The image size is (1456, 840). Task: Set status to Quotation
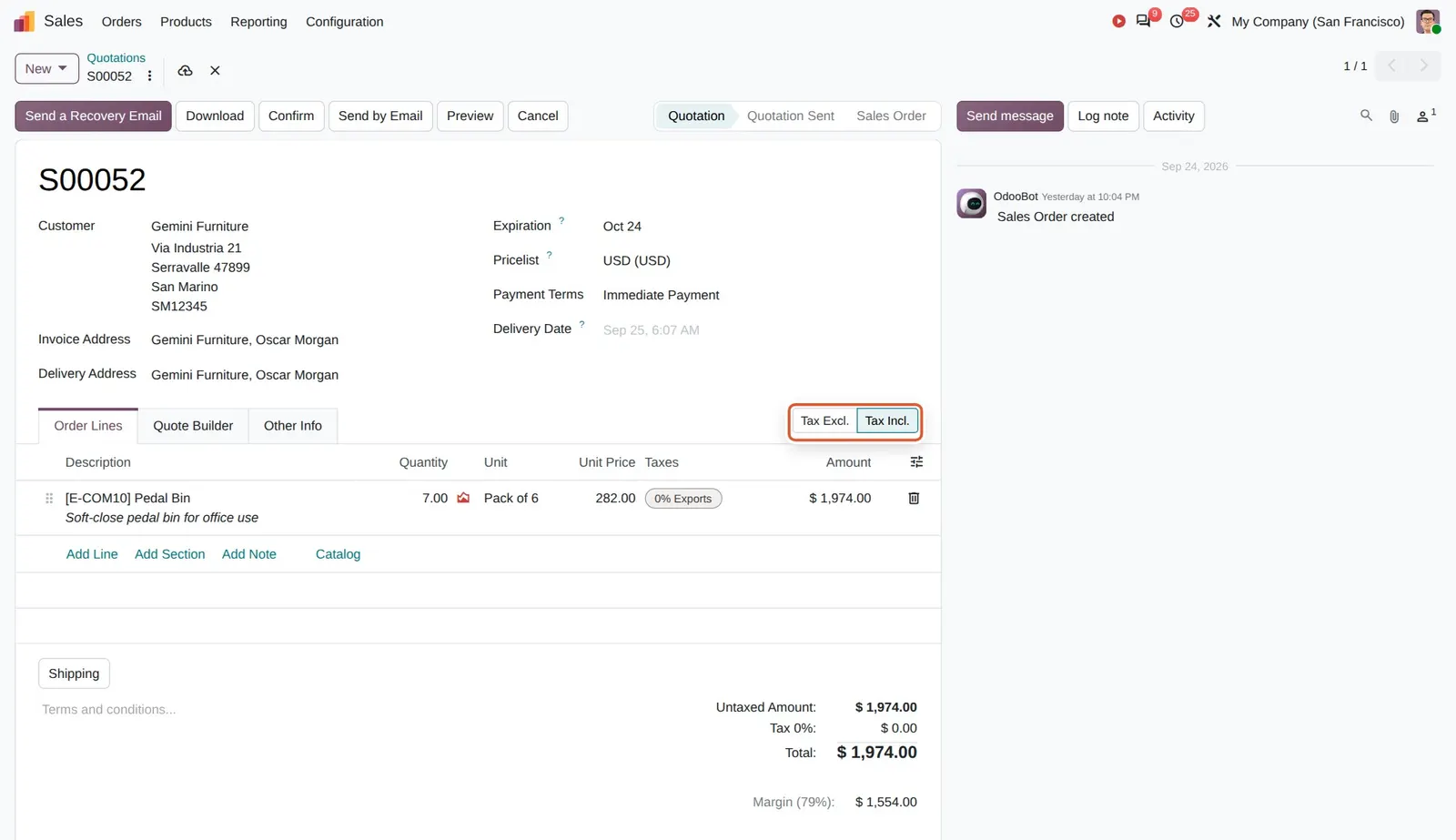tap(696, 116)
